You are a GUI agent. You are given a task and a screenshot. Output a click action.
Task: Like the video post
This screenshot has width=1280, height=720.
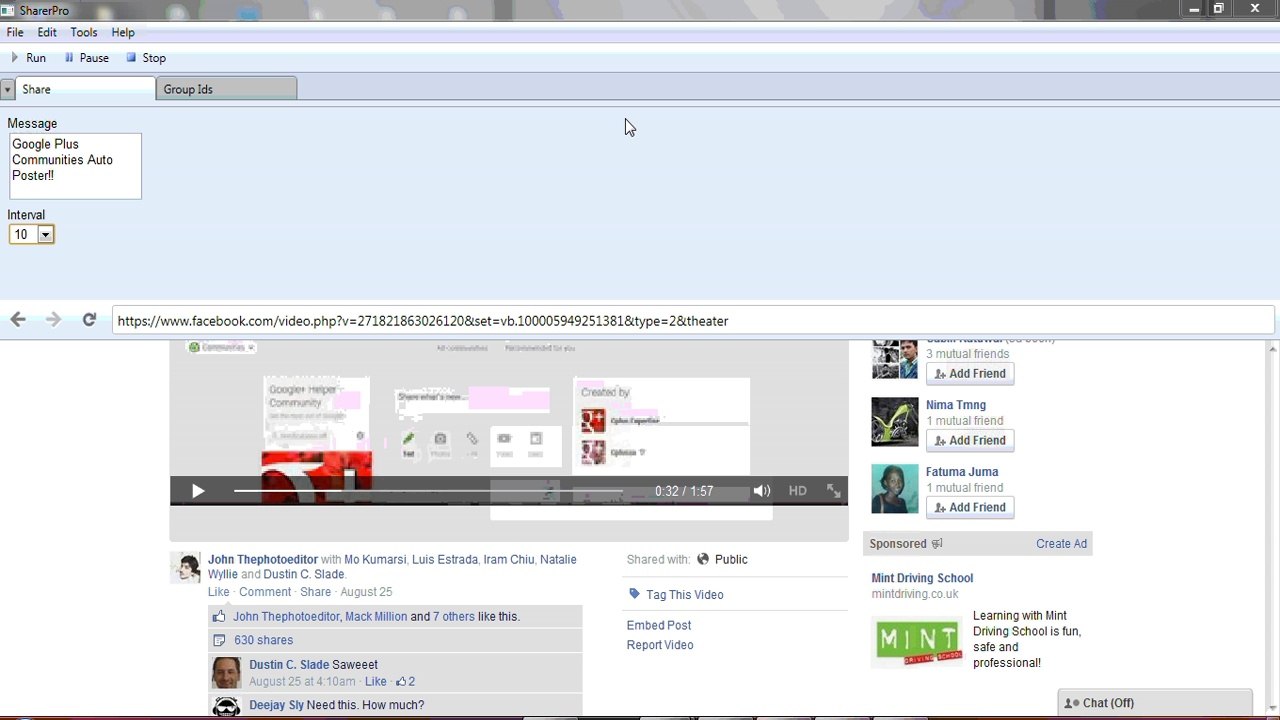coord(219,592)
